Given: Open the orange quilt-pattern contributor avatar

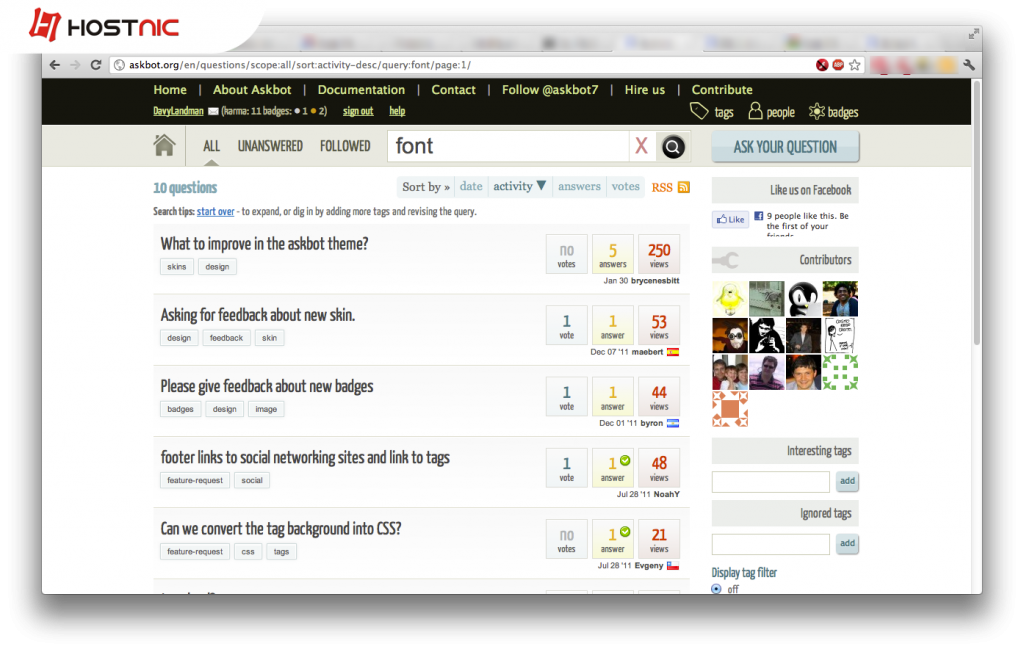Looking at the screenshot, I should click(730, 409).
